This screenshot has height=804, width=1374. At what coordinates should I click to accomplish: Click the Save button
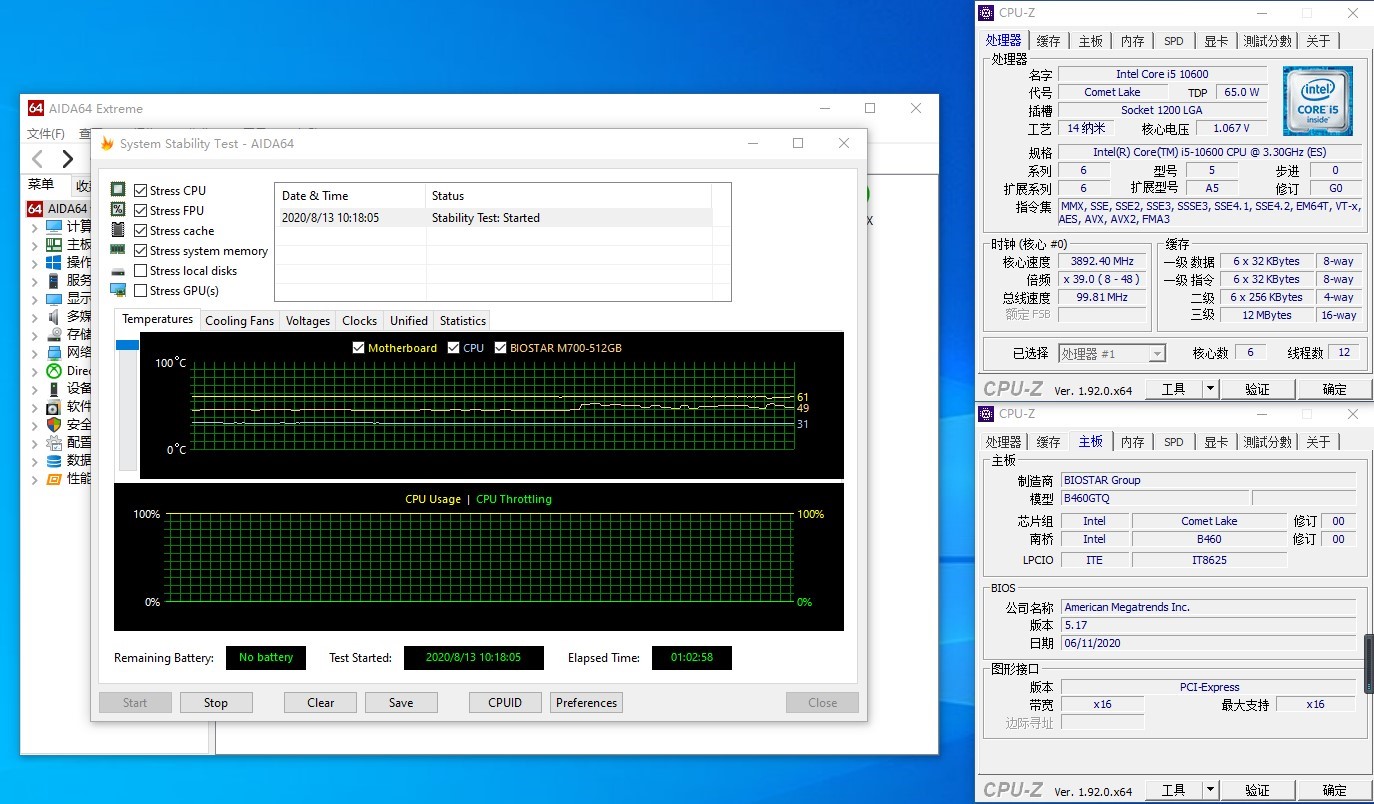point(401,703)
